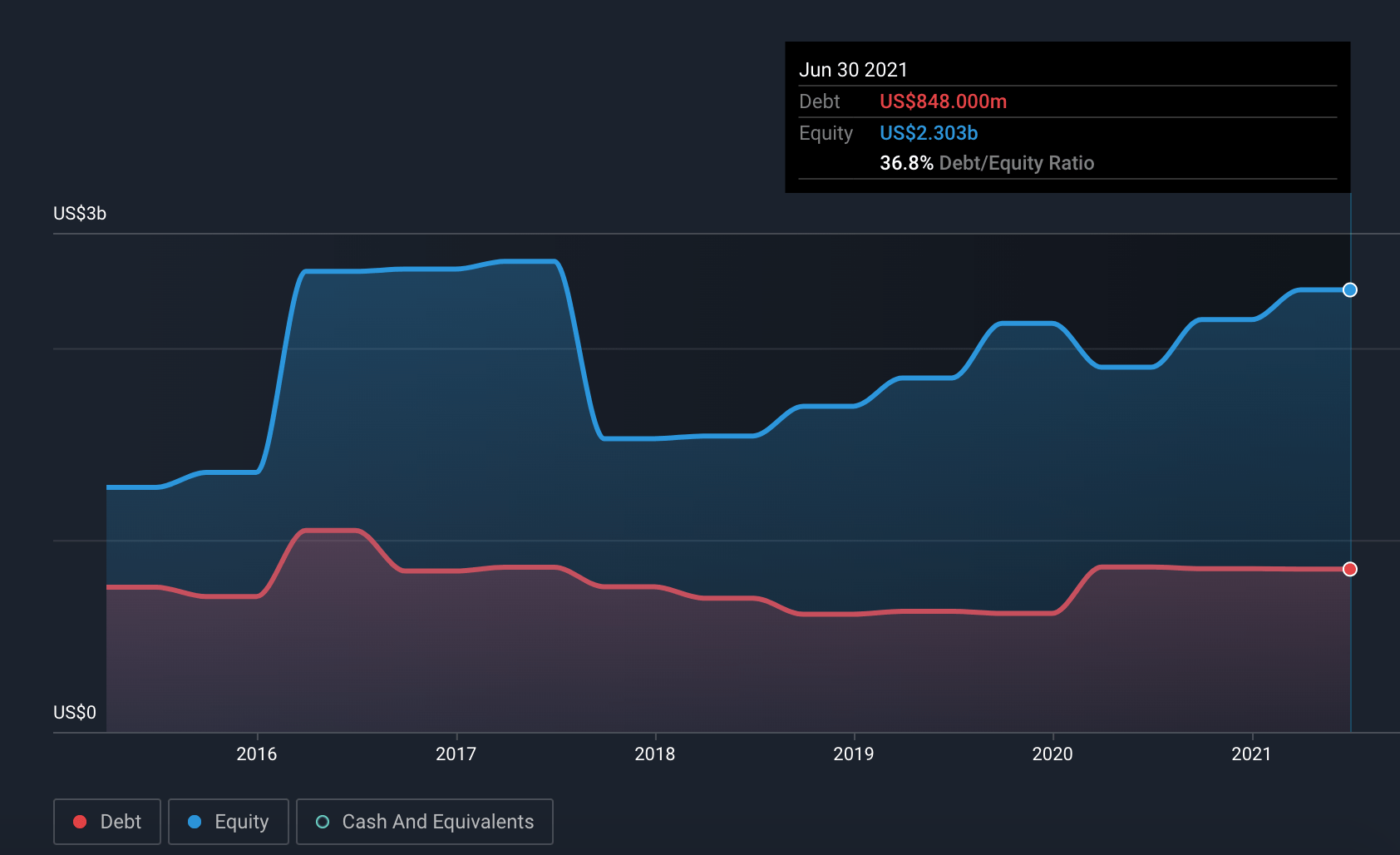Click the US$848.000m Debt value
This screenshot has height=855, width=1400.
(944, 101)
